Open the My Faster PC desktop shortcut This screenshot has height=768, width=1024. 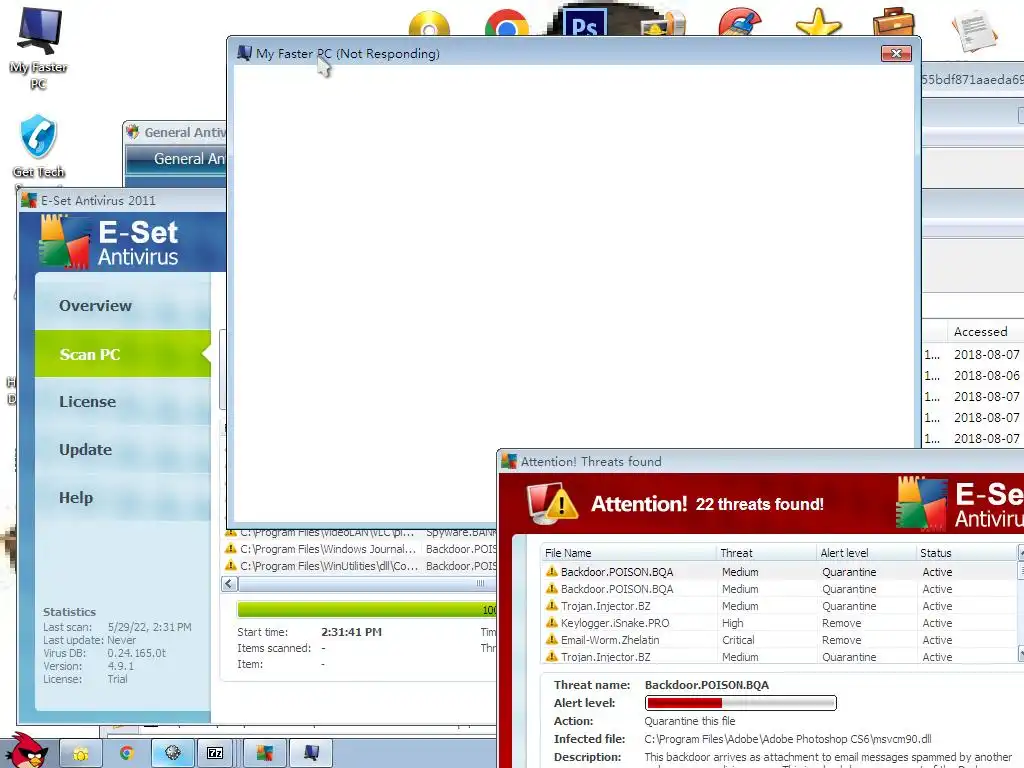pos(39,47)
